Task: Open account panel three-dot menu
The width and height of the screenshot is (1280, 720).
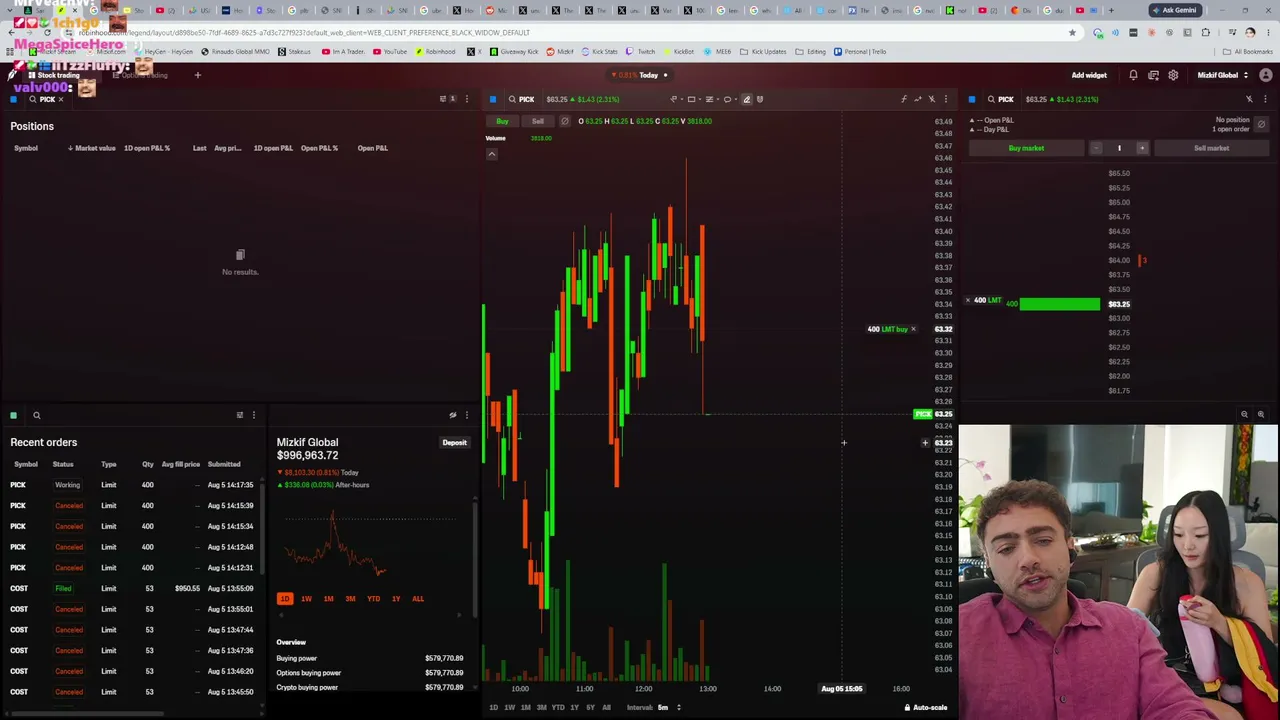Action: click(466, 415)
